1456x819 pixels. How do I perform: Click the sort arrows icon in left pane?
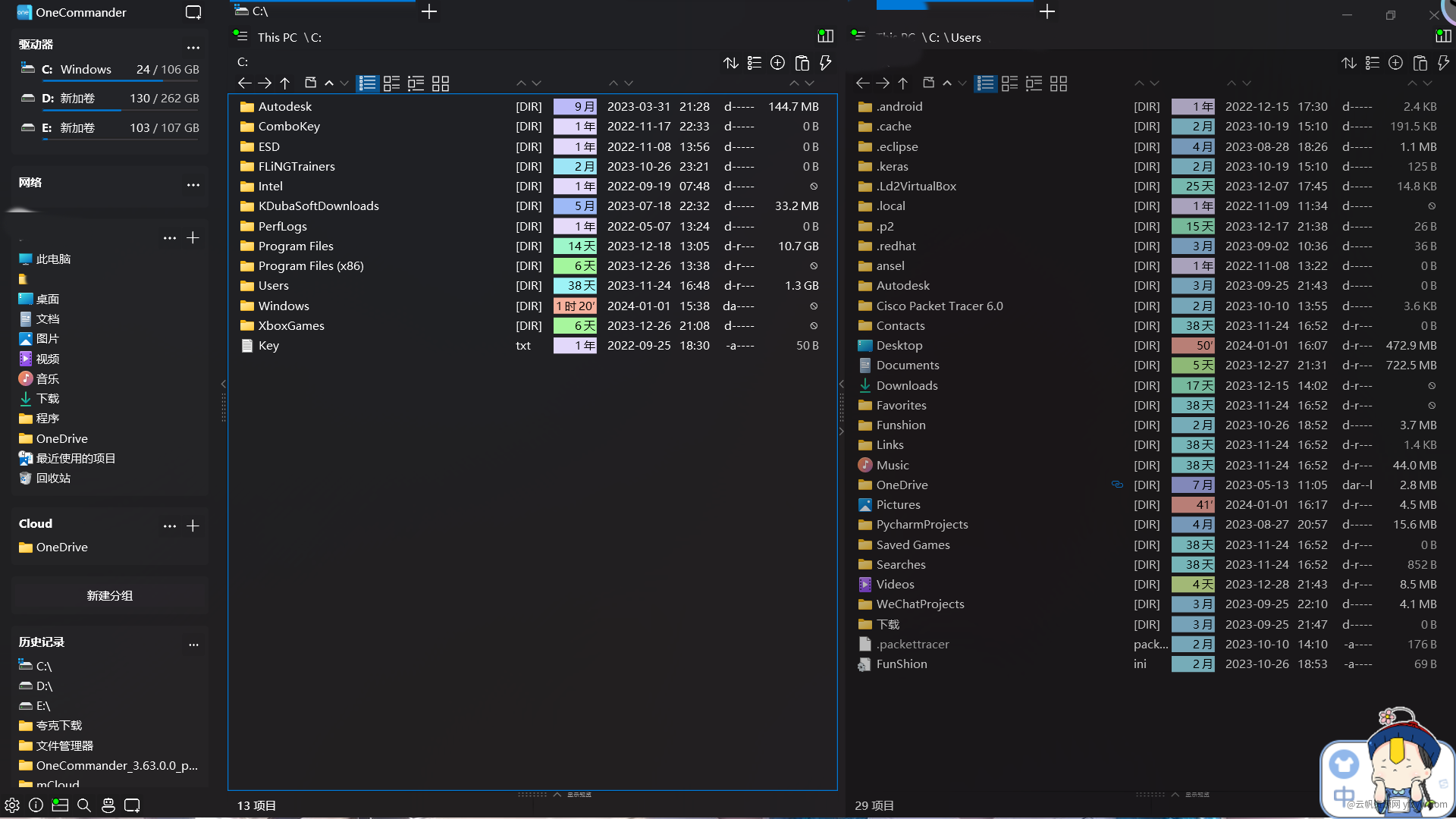coord(731,63)
